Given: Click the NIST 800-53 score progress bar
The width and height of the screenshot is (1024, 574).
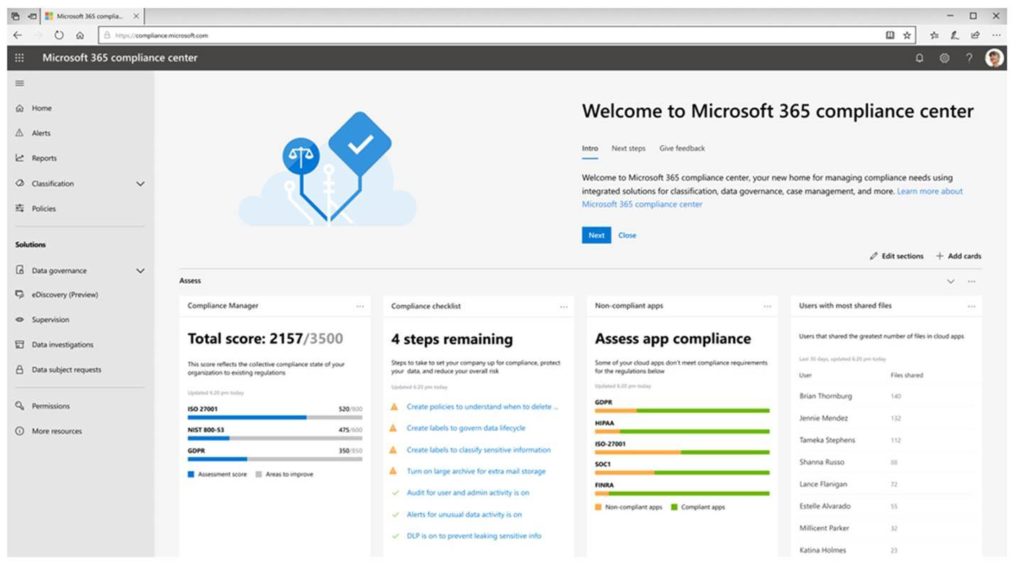Looking at the screenshot, I should (275, 438).
